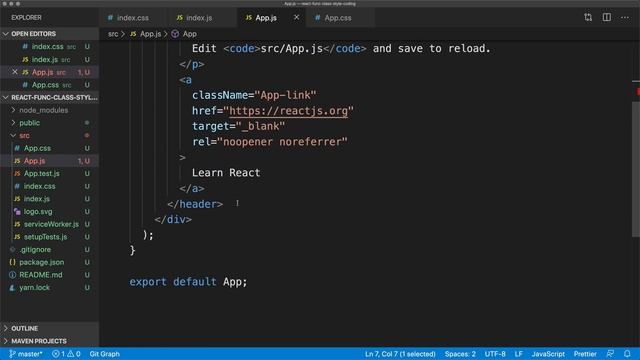
Task: Change language mode JavaScript
Action: (548, 354)
